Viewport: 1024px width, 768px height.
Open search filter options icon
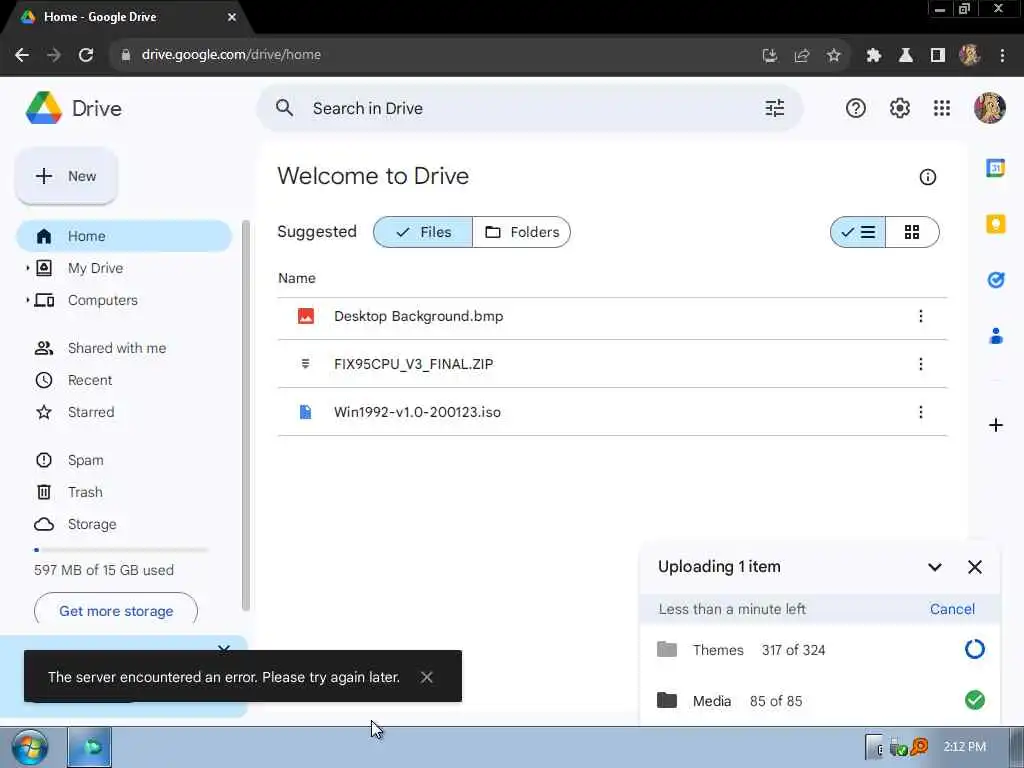775,108
